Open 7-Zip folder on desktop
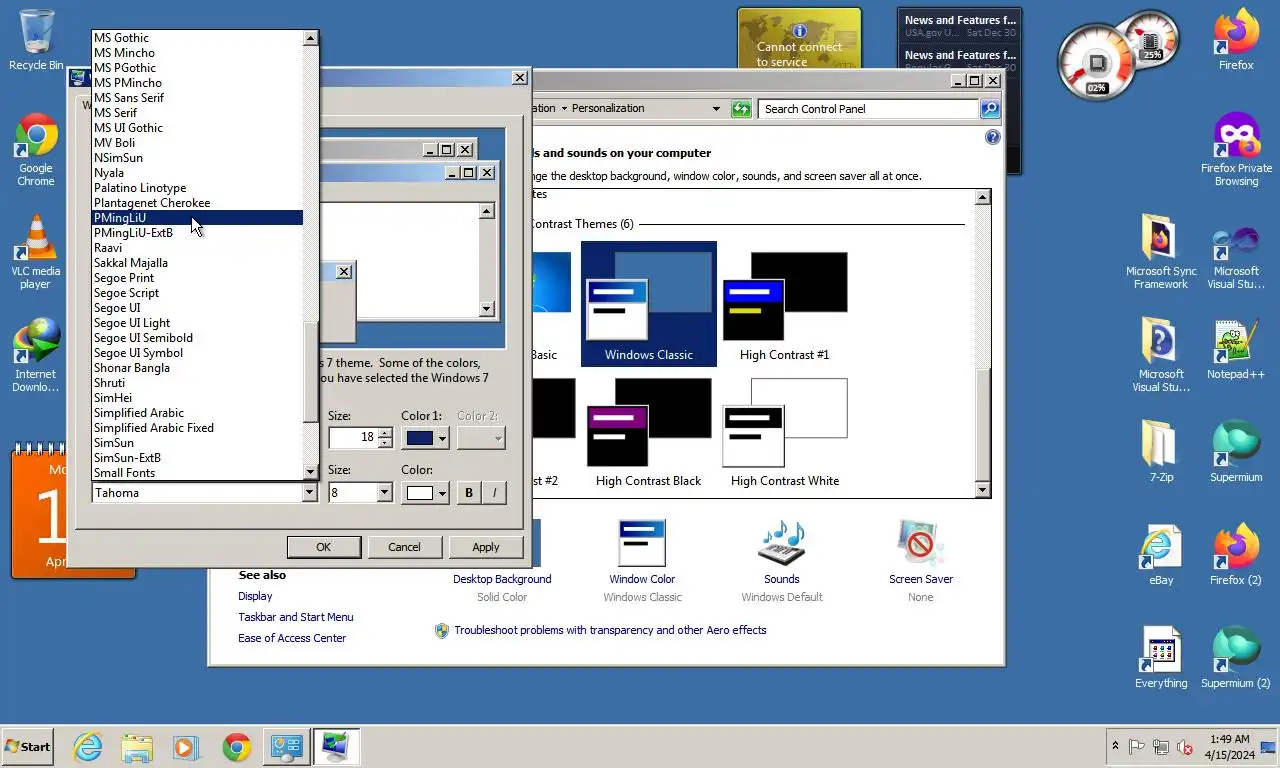 (x=1161, y=452)
